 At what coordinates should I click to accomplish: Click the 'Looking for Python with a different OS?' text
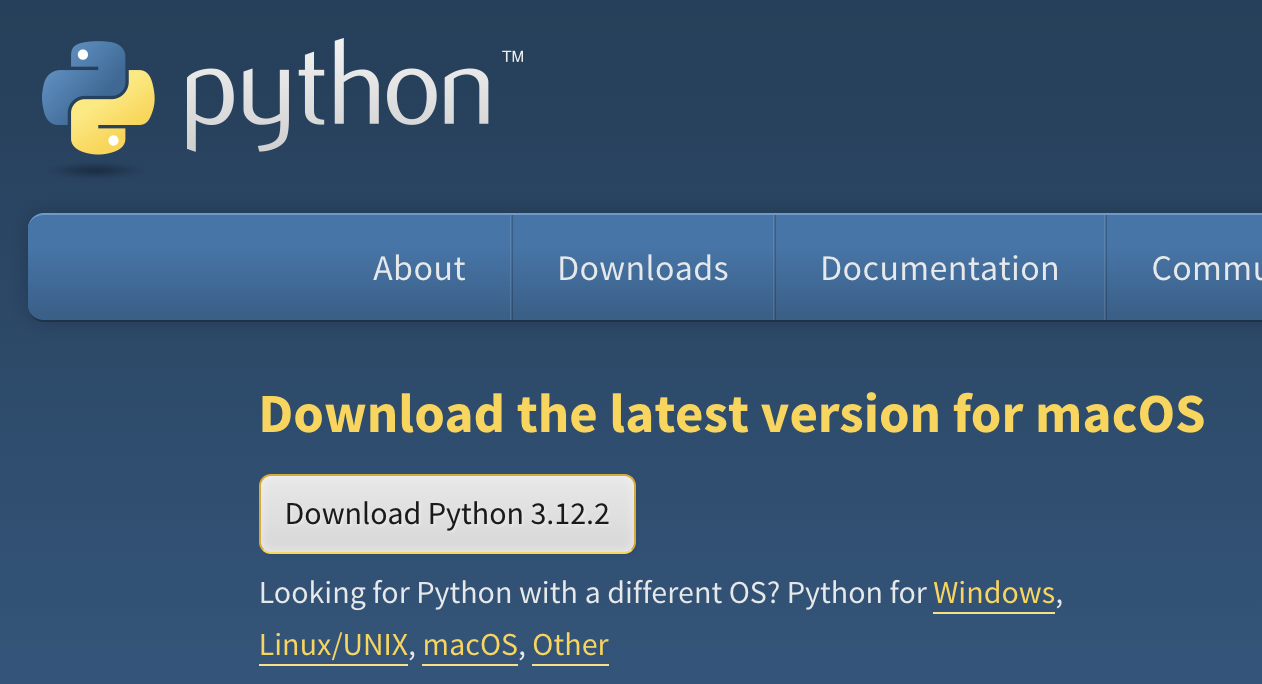(x=519, y=593)
